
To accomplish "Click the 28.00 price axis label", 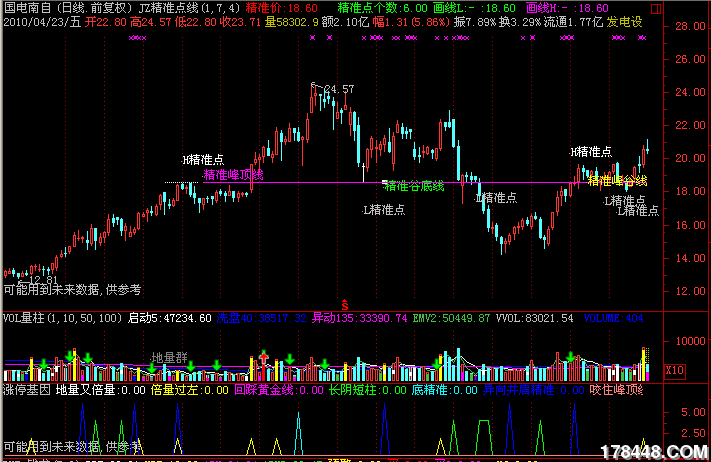I will pos(690,26).
